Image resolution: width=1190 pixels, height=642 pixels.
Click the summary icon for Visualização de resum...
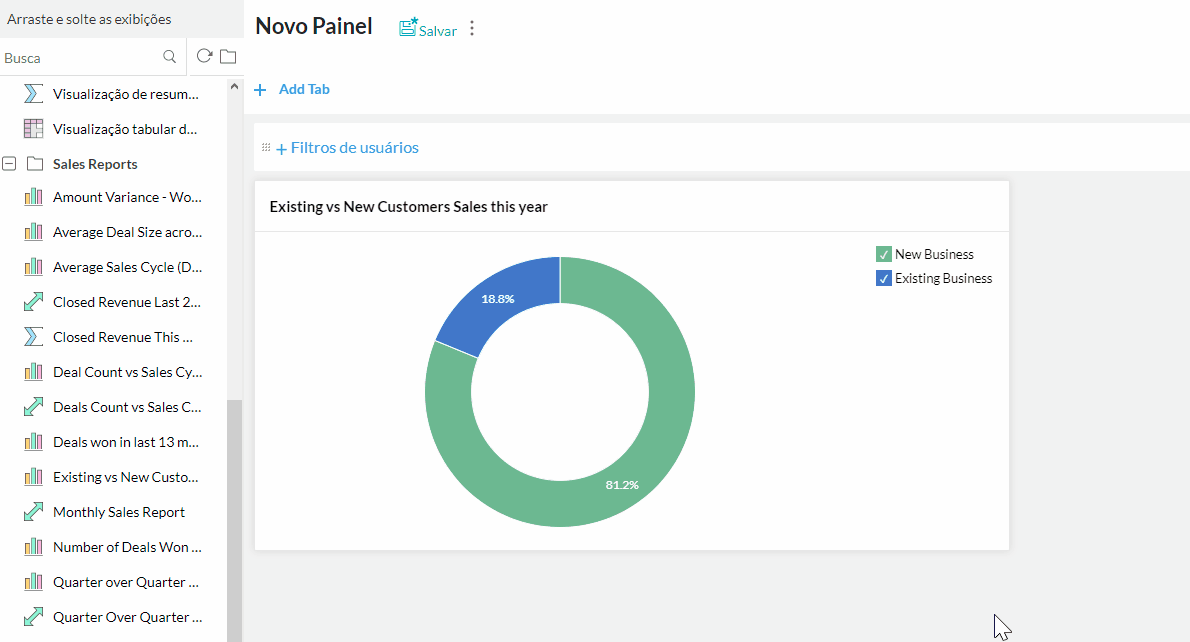(x=33, y=94)
